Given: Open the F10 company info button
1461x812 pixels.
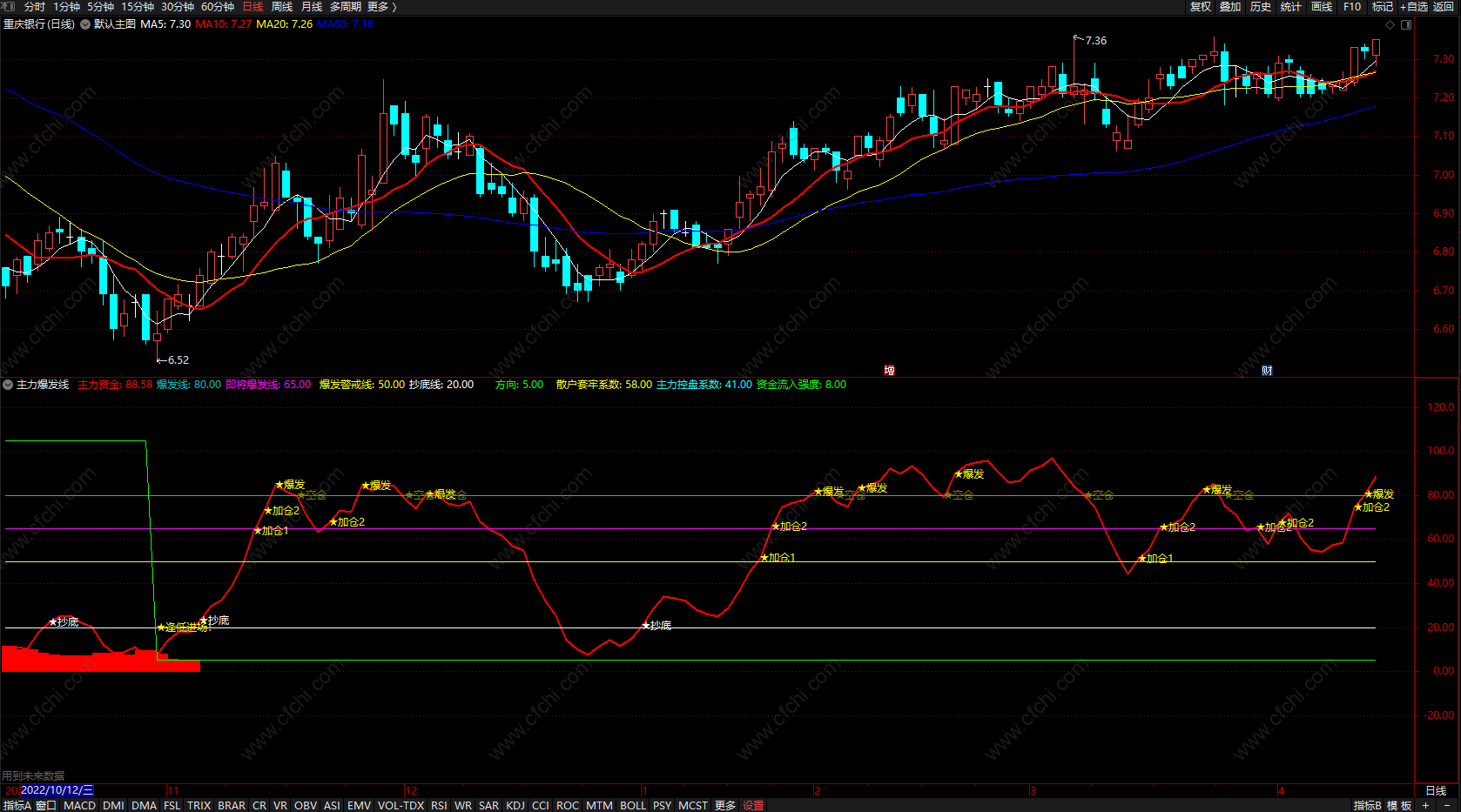Looking at the screenshot, I should (1352, 6).
